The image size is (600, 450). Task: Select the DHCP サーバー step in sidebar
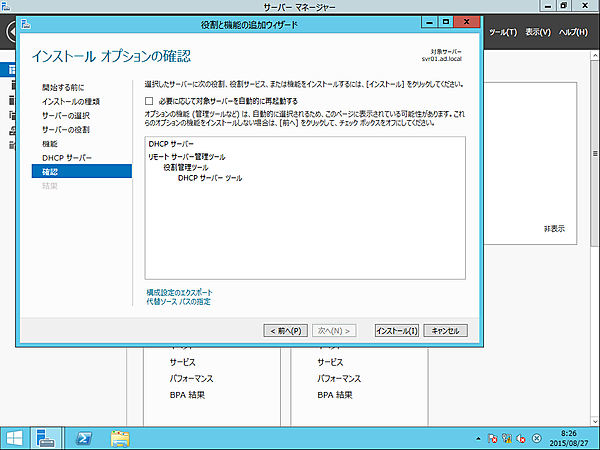tap(67, 158)
